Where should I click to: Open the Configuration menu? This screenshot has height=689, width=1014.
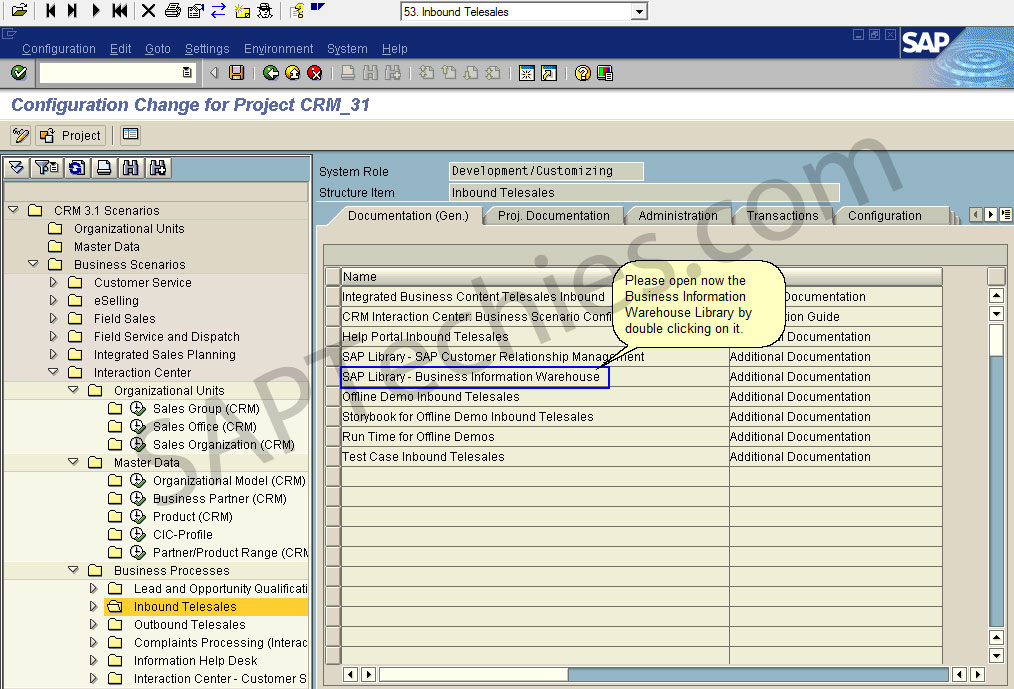click(x=59, y=49)
